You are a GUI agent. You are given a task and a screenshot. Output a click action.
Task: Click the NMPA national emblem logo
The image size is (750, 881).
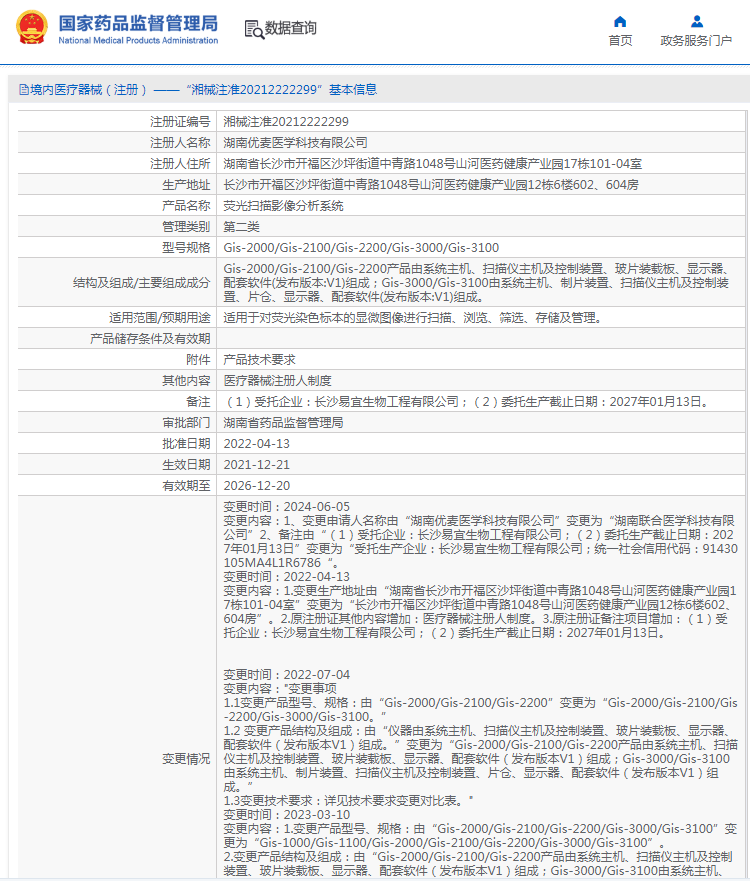31,27
